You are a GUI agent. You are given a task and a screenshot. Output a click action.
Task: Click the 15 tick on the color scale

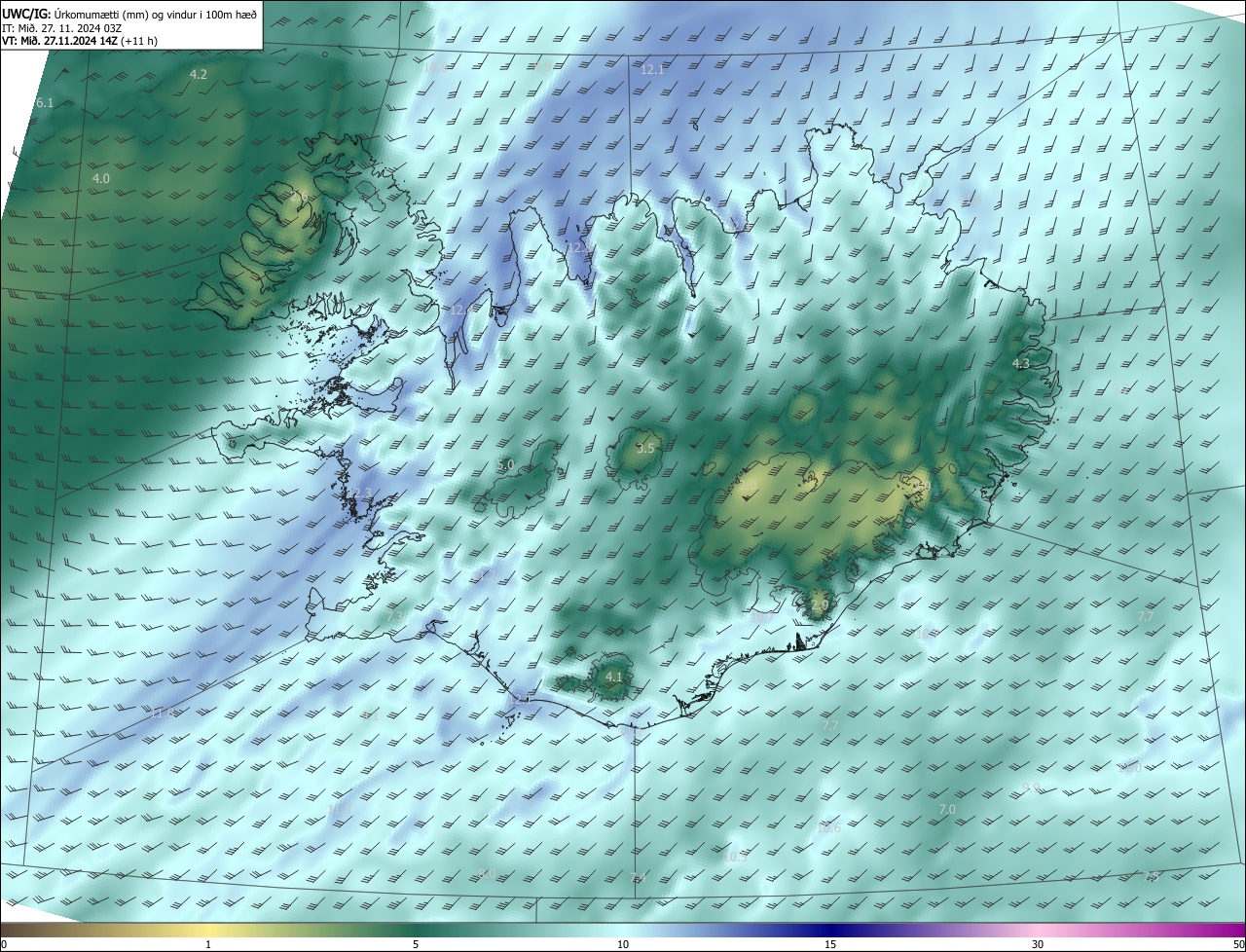point(830,944)
